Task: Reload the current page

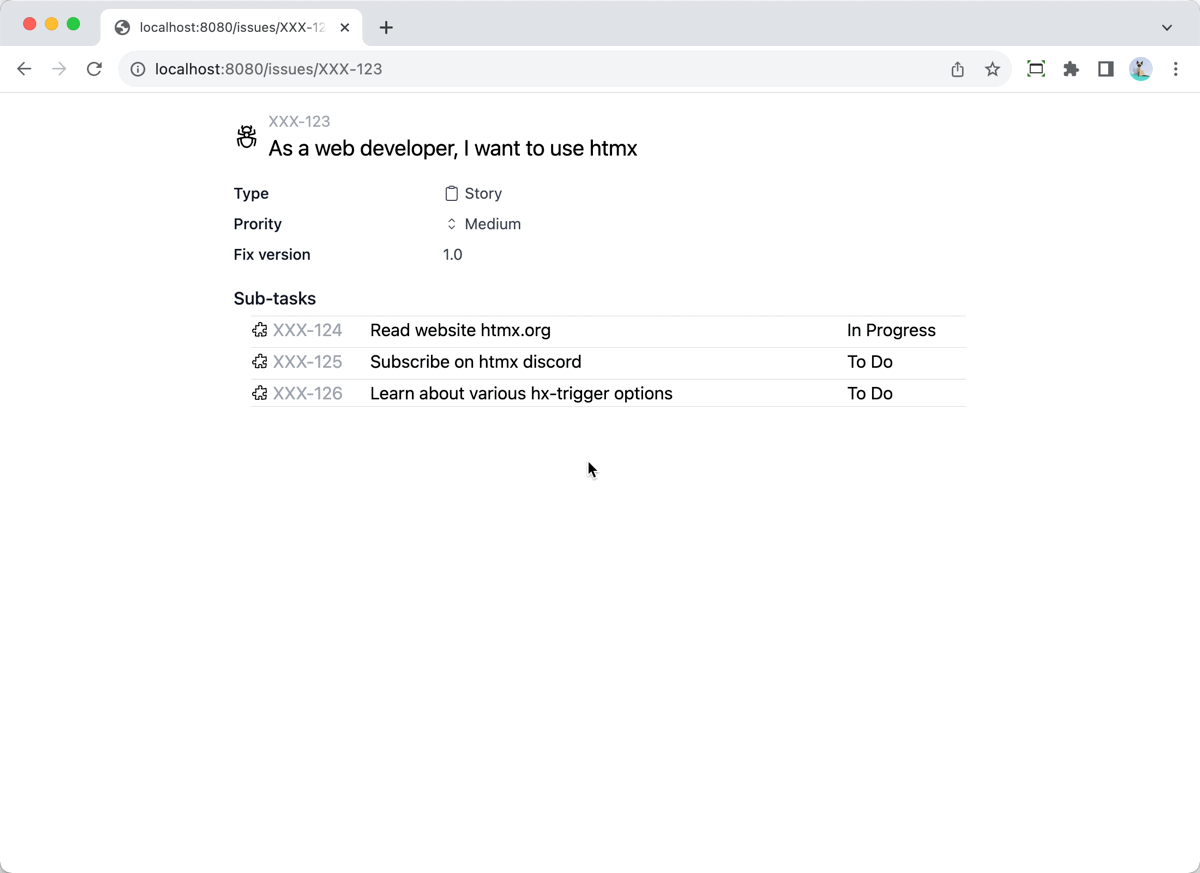Action: coord(94,69)
